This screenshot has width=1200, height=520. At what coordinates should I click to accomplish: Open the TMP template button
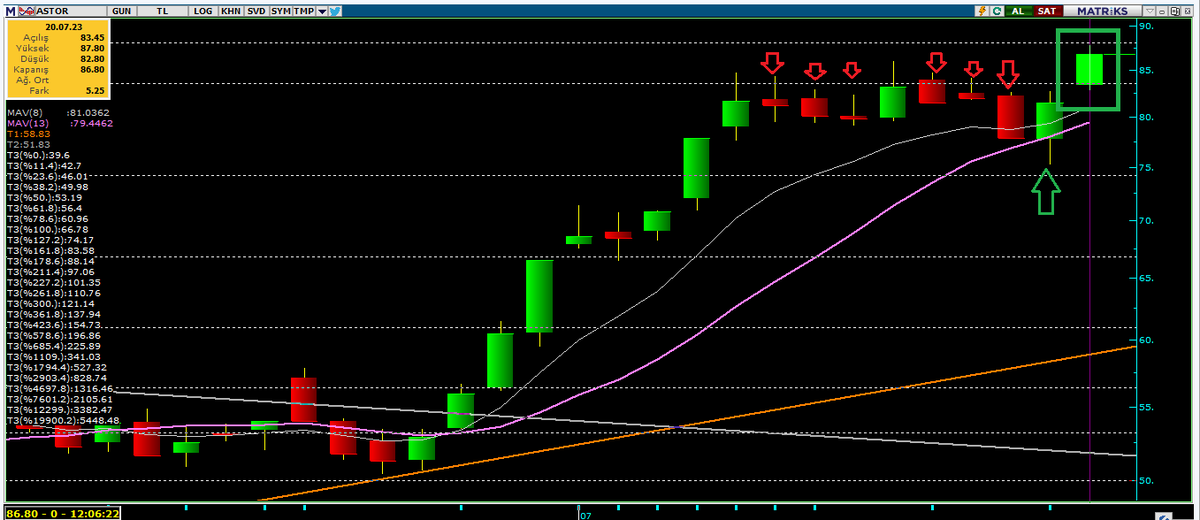pyautogui.click(x=305, y=10)
